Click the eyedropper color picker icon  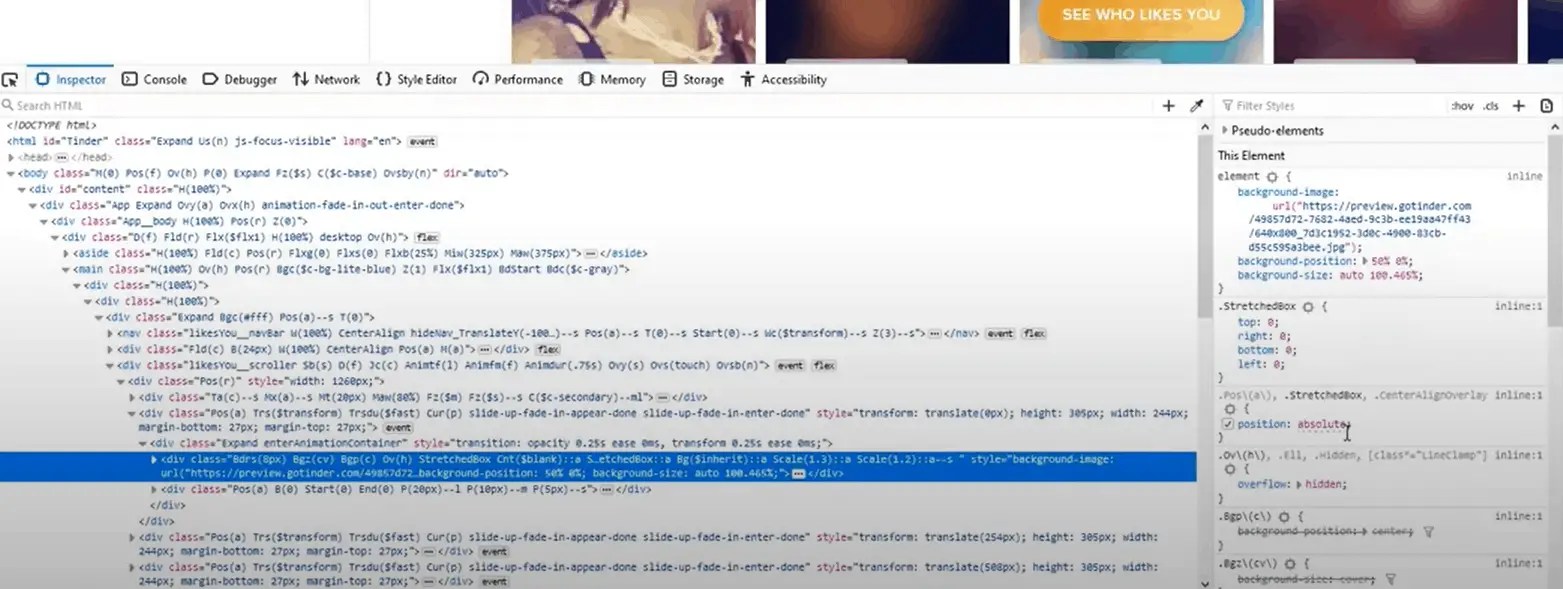1196,105
